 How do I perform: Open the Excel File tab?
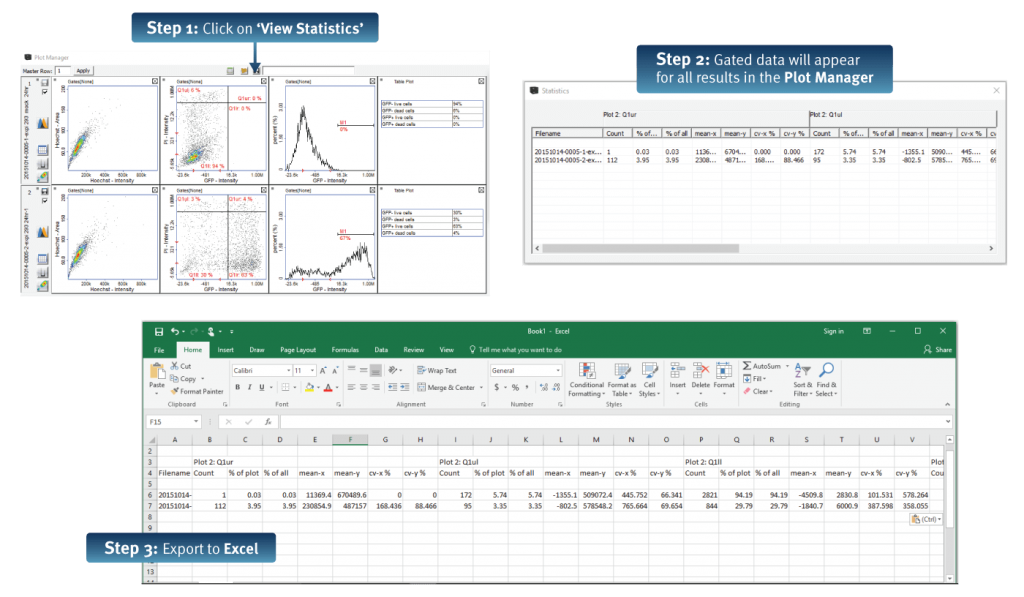tap(159, 350)
